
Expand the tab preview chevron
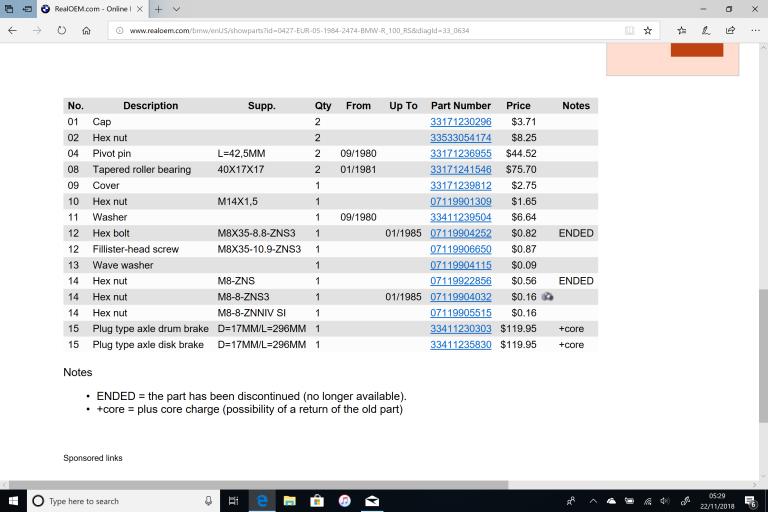pyautogui.click(x=177, y=8)
